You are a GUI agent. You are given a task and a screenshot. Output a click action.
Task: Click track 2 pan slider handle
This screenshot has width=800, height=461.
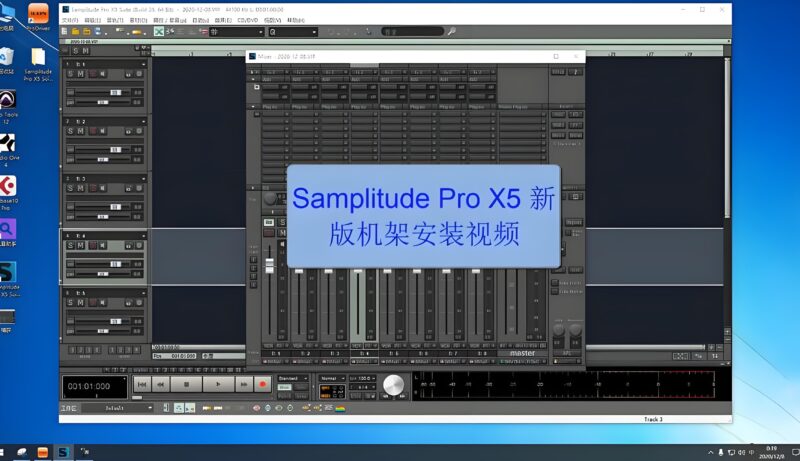point(103,160)
